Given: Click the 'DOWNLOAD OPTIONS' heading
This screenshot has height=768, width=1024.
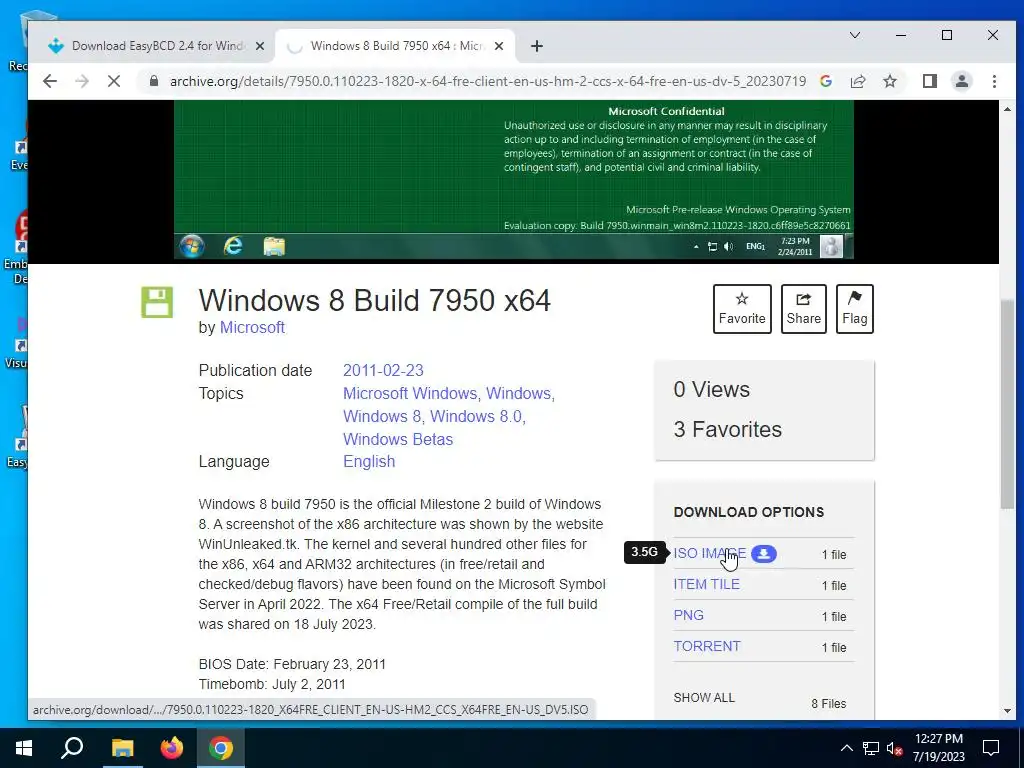Looking at the screenshot, I should pyautogui.click(x=748, y=512).
